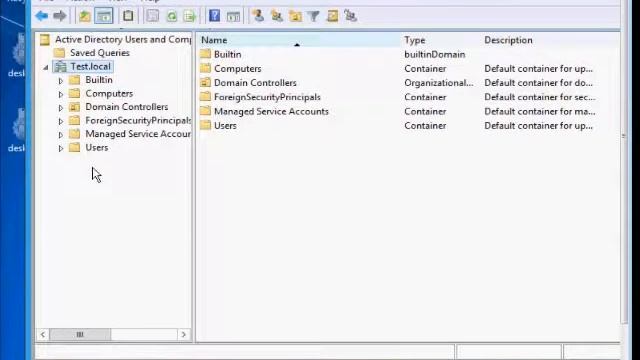The width and height of the screenshot is (640, 360).
Task: Expand the Builtin node in the tree
Action: [x=61, y=81]
